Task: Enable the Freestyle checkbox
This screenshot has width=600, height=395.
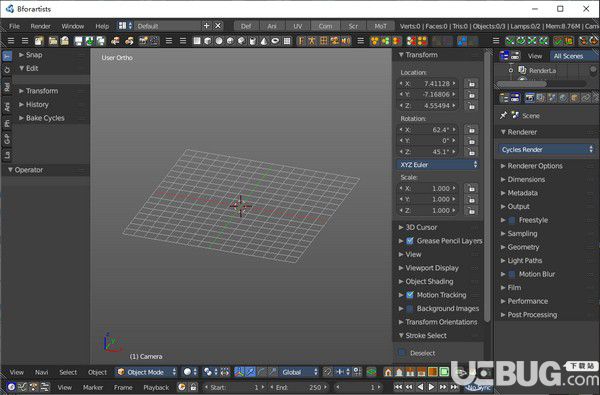Action: pyautogui.click(x=512, y=220)
